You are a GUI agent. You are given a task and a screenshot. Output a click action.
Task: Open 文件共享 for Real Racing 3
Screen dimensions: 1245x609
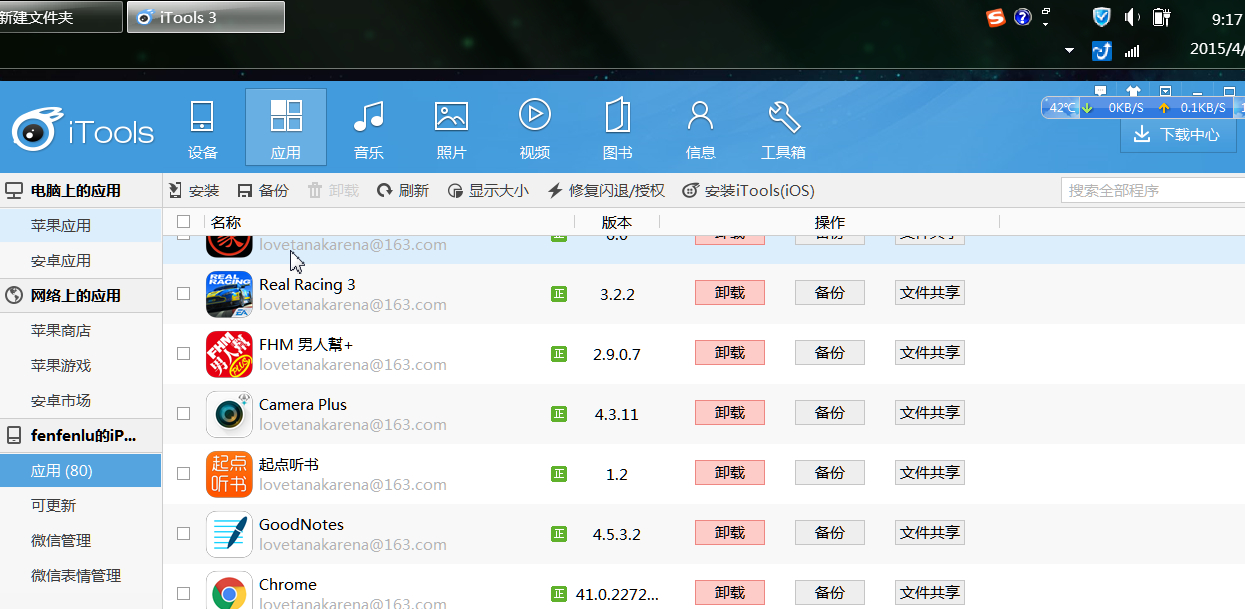coord(930,292)
